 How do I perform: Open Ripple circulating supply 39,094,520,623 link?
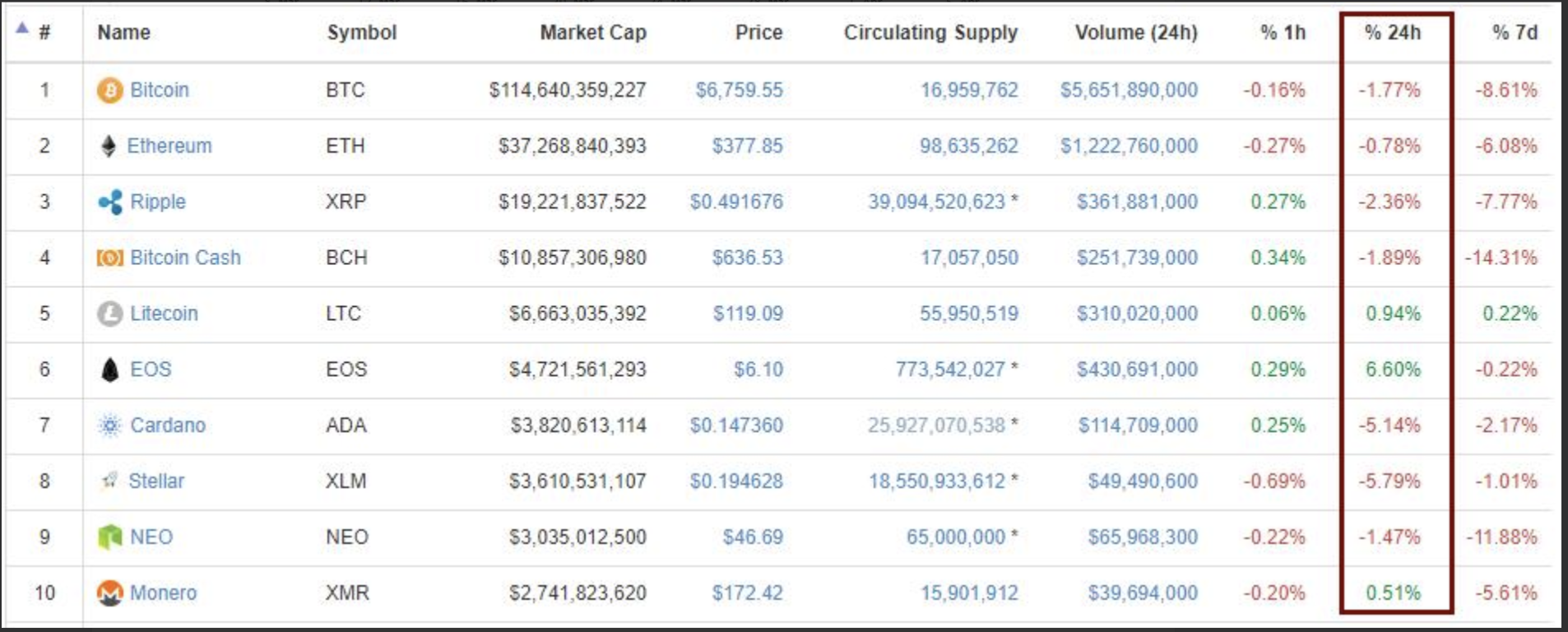tap(937, 202)
